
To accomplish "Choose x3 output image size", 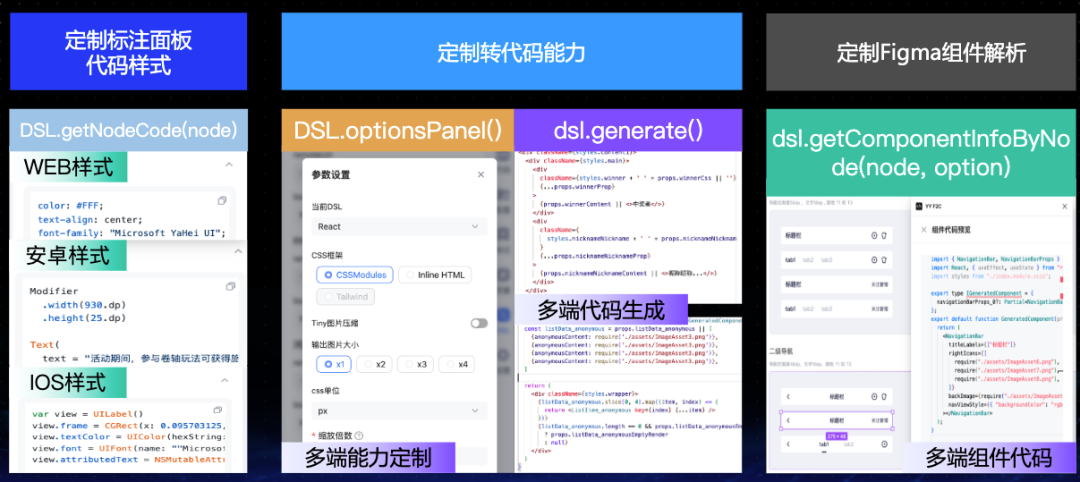I will (416, 364).
